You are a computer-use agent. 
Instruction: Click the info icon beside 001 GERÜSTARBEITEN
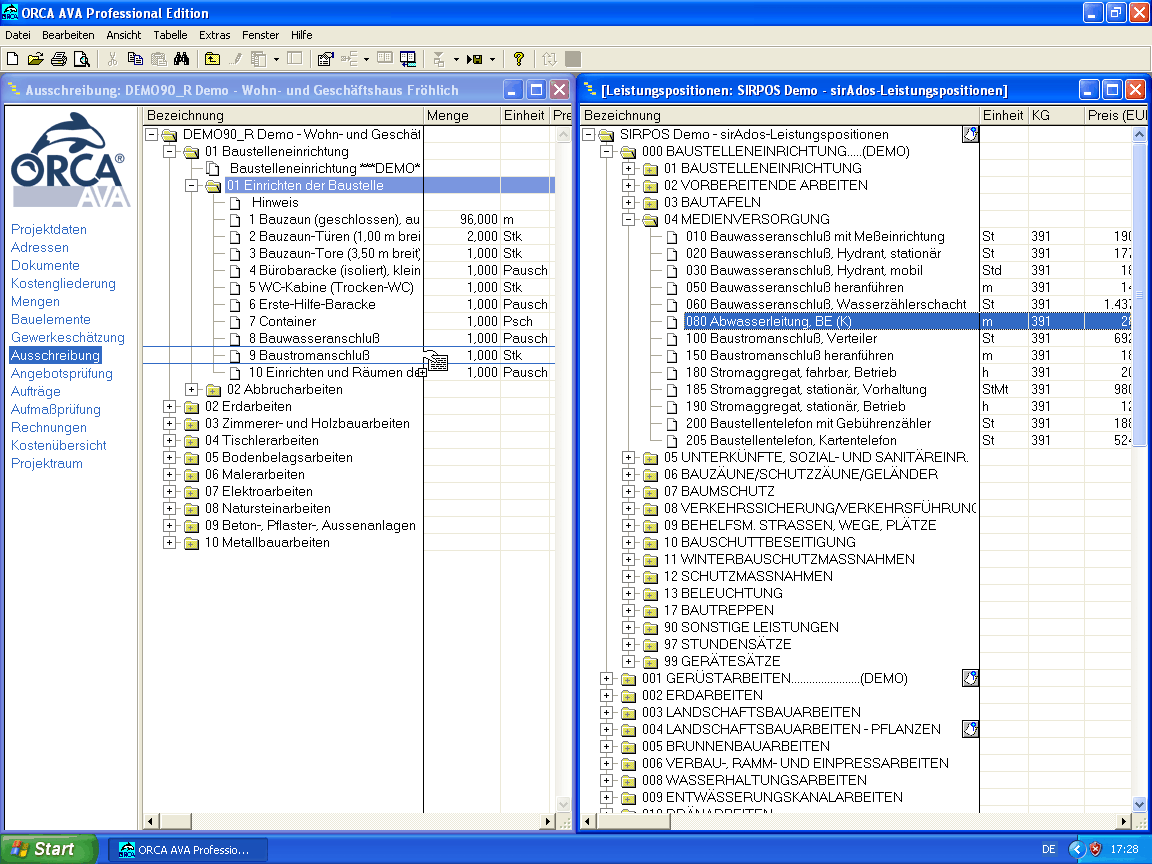(x=971, y=678)
